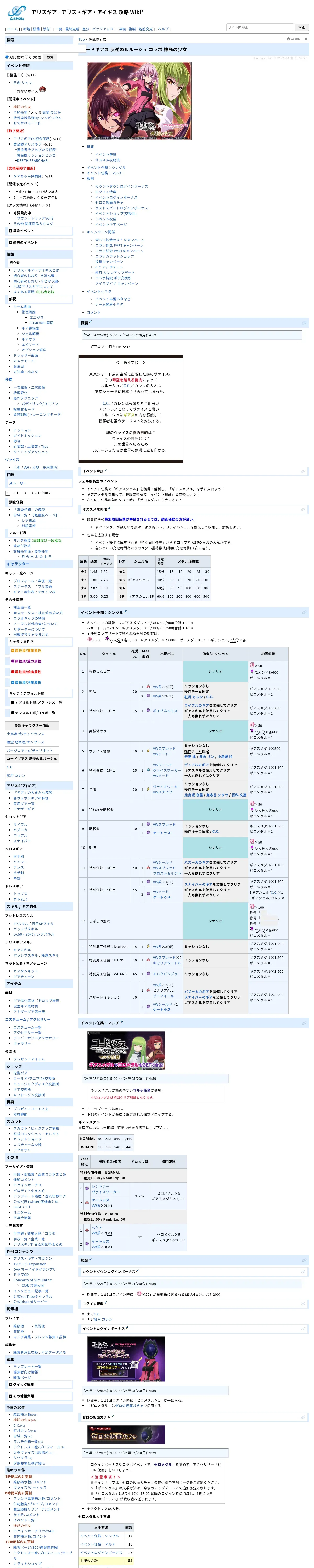Expand ストーリーリストを開く plus box

tap(7, 493)
